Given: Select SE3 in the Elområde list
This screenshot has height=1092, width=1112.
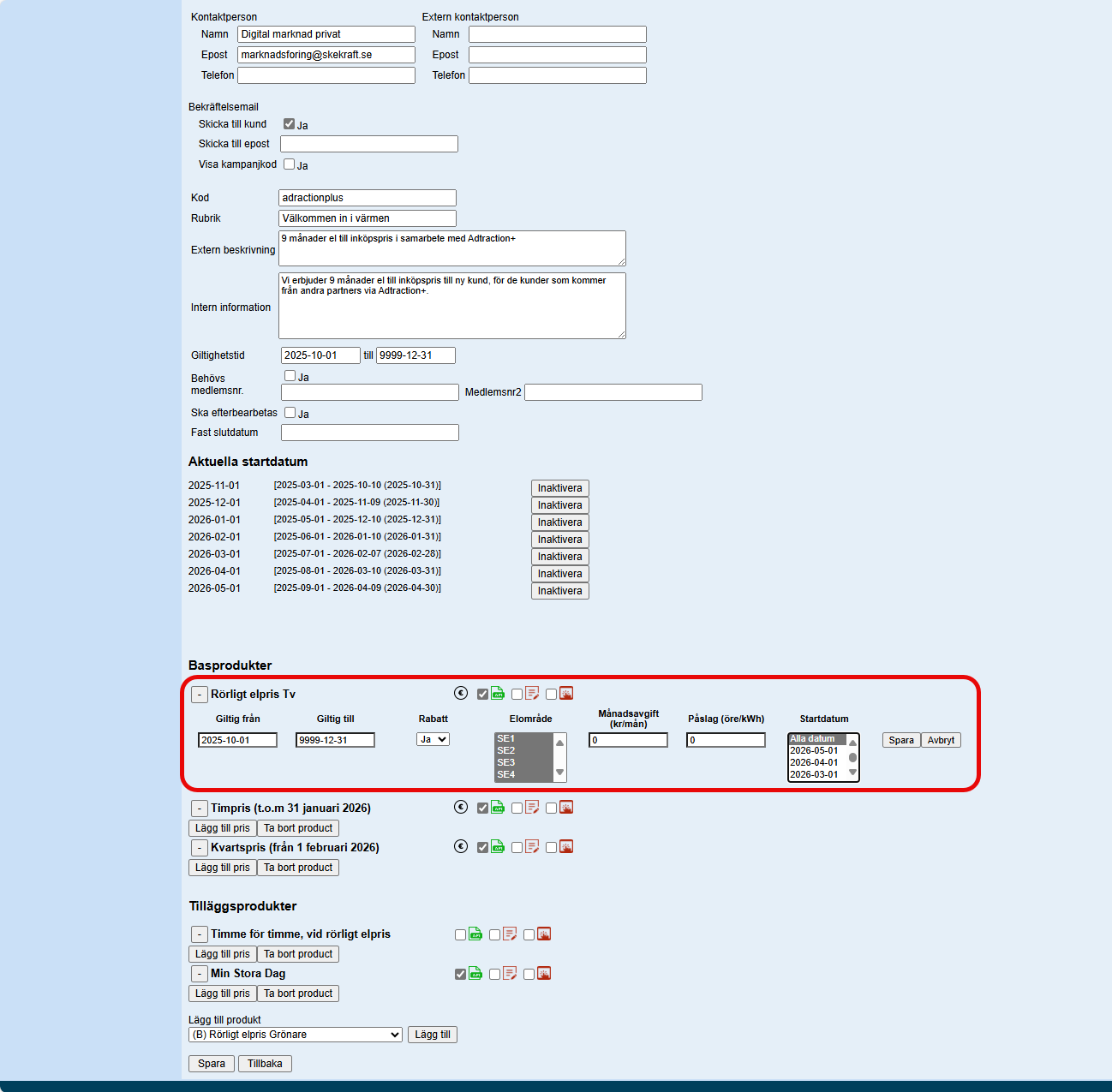Looking at the screenshot, I should (x=506, y=762).
